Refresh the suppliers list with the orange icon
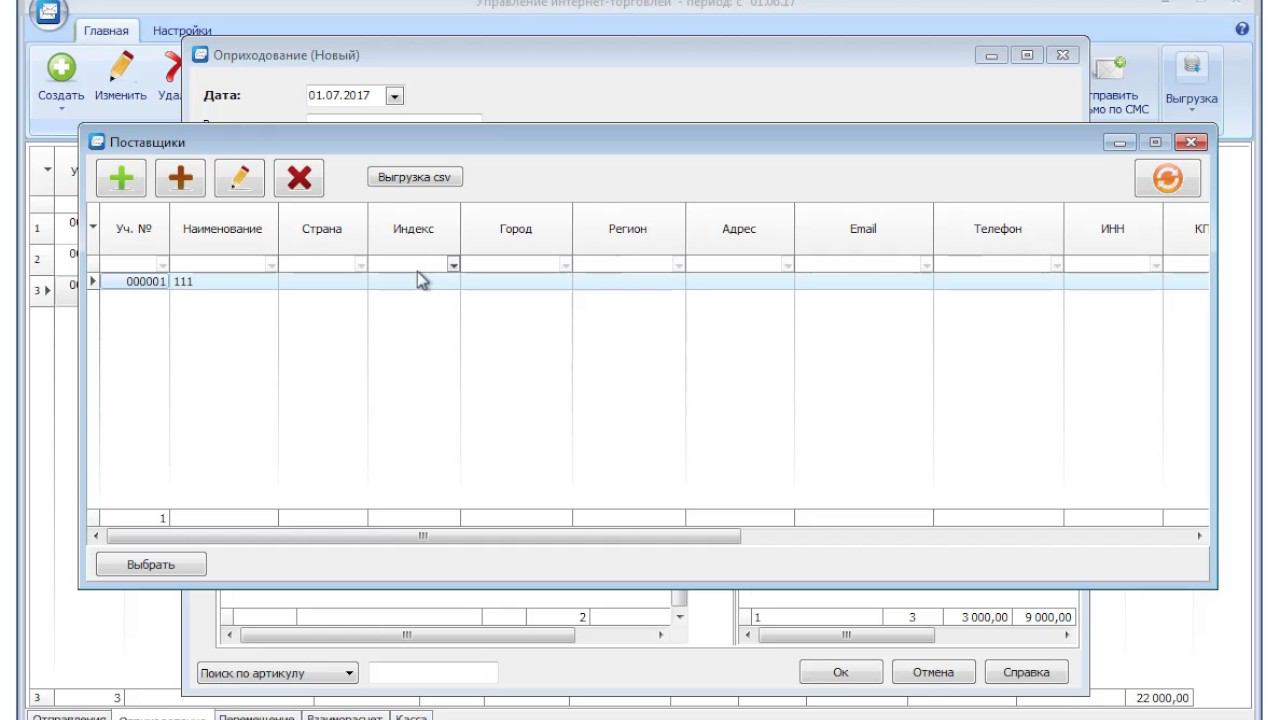The width and height of the screenshot is (1280, 720). tap(1168, 178)
